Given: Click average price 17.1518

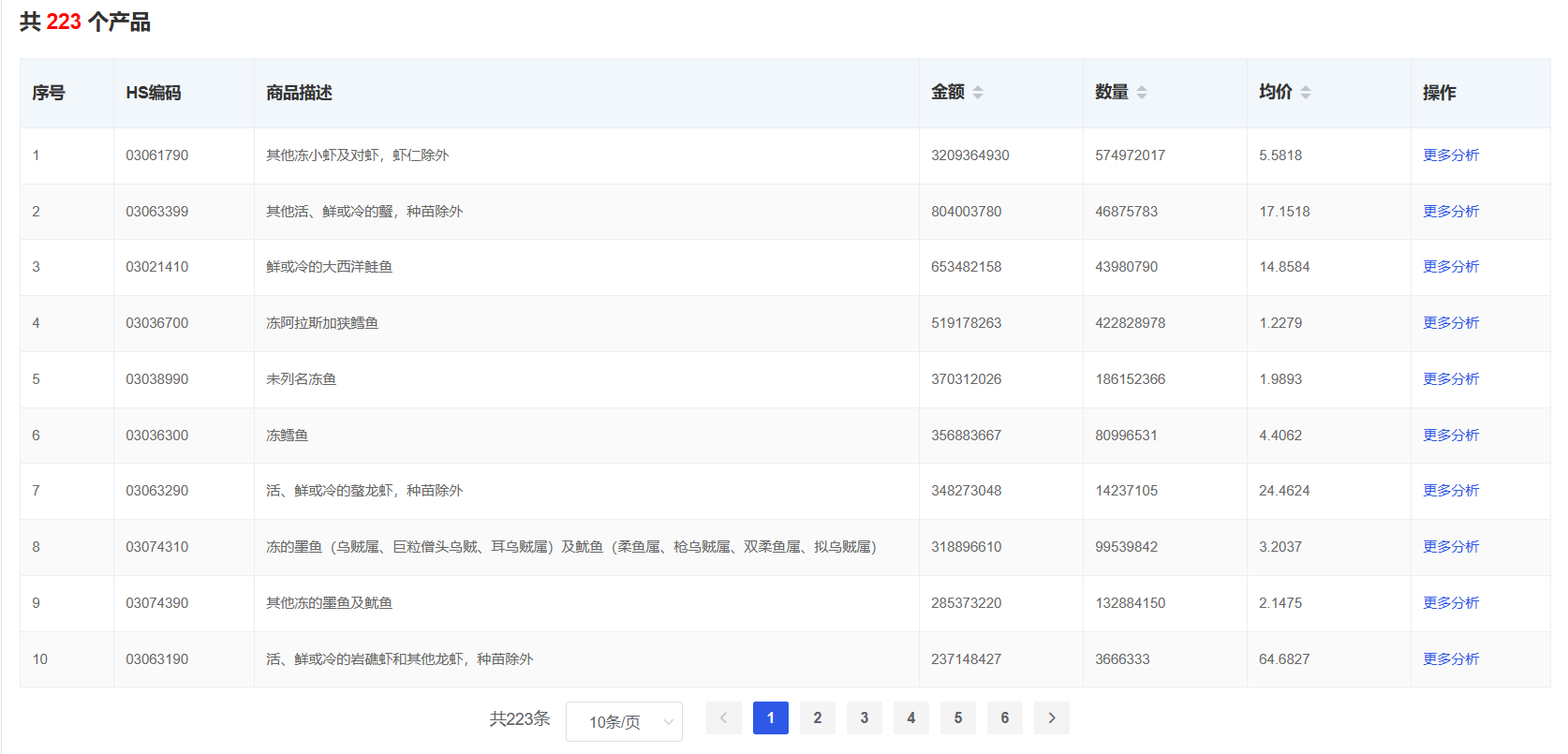Looking at the screenshot, I should coord(1285,212).
